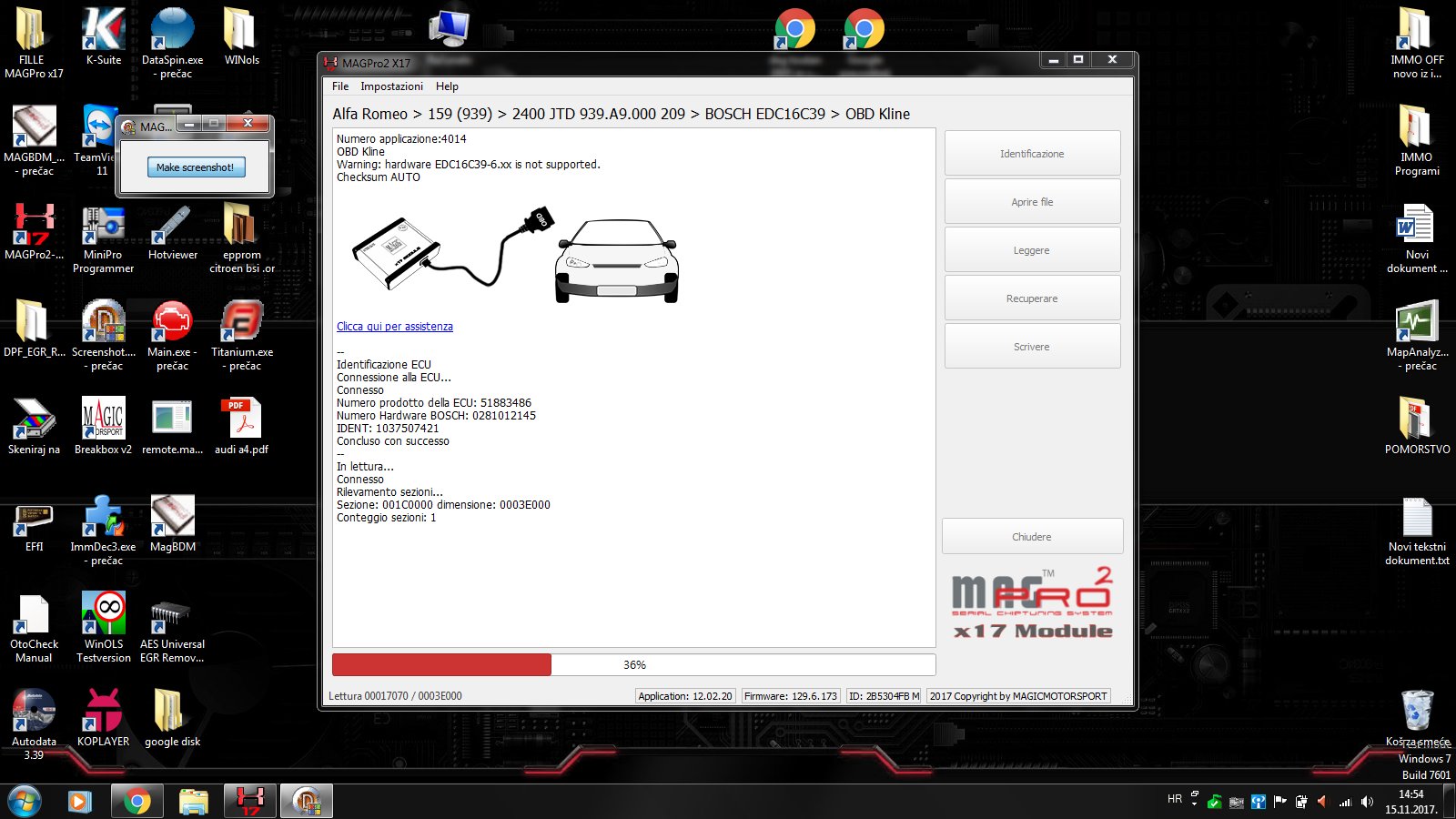Screen dimensions: 1456x819
Task: Select the remote.ma desktop icon
Action: pyautogui.click(x=172, y=426)
